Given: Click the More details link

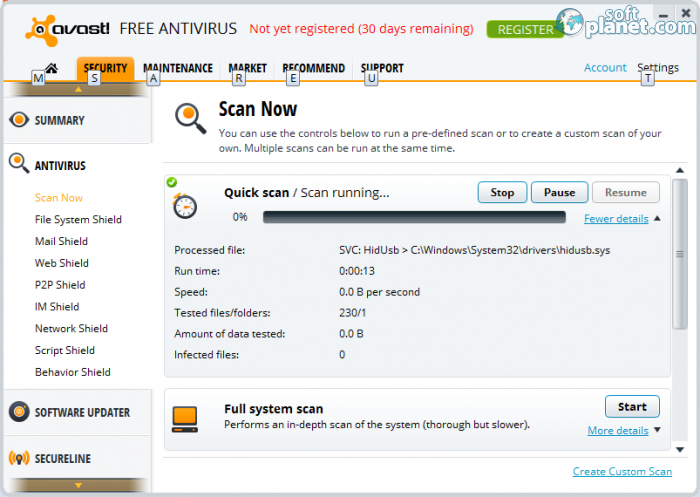Looking at the screenshot, I should (618, 430).
